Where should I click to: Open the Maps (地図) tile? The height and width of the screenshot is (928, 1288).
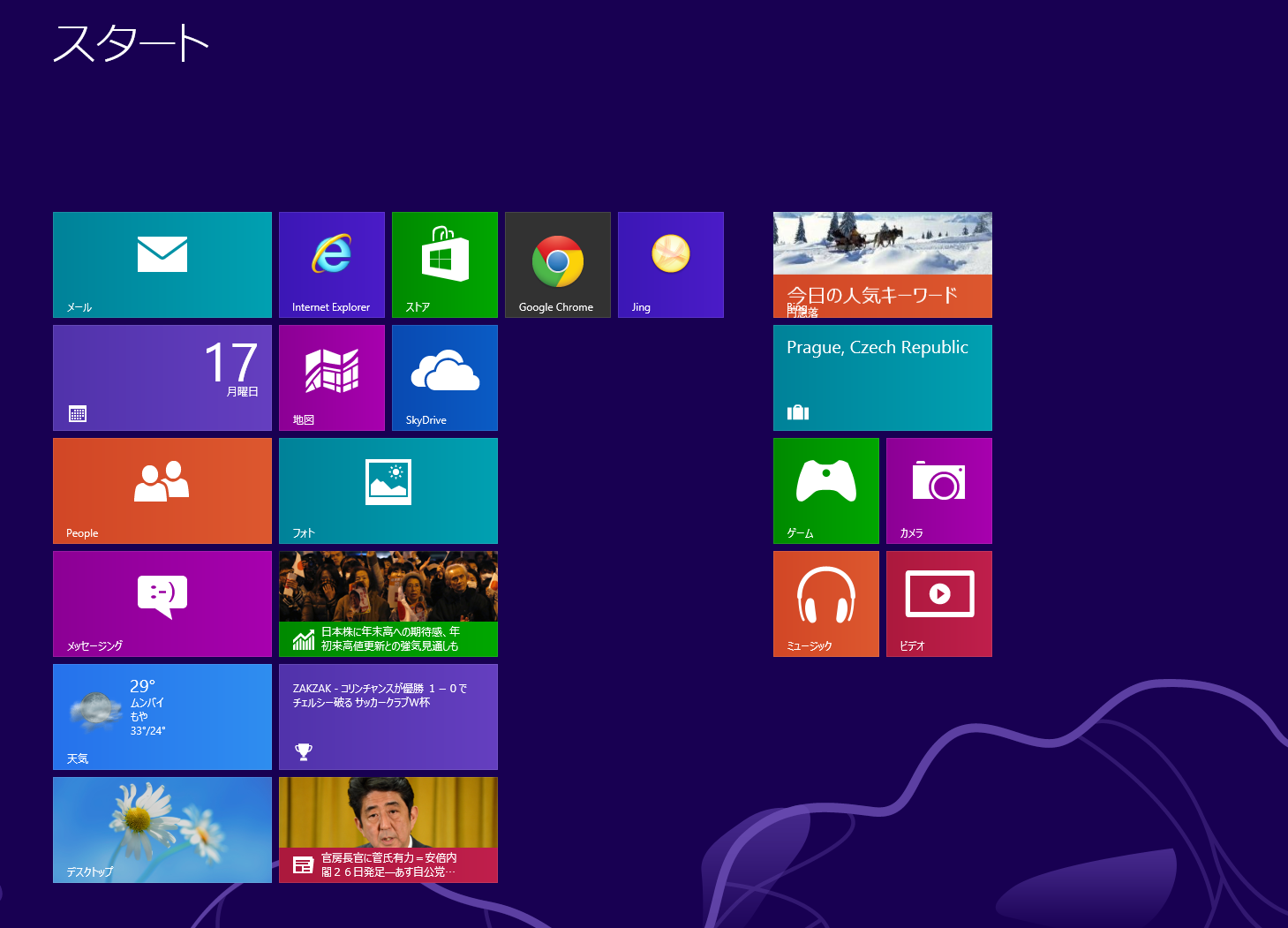click(x=332, y=378)
